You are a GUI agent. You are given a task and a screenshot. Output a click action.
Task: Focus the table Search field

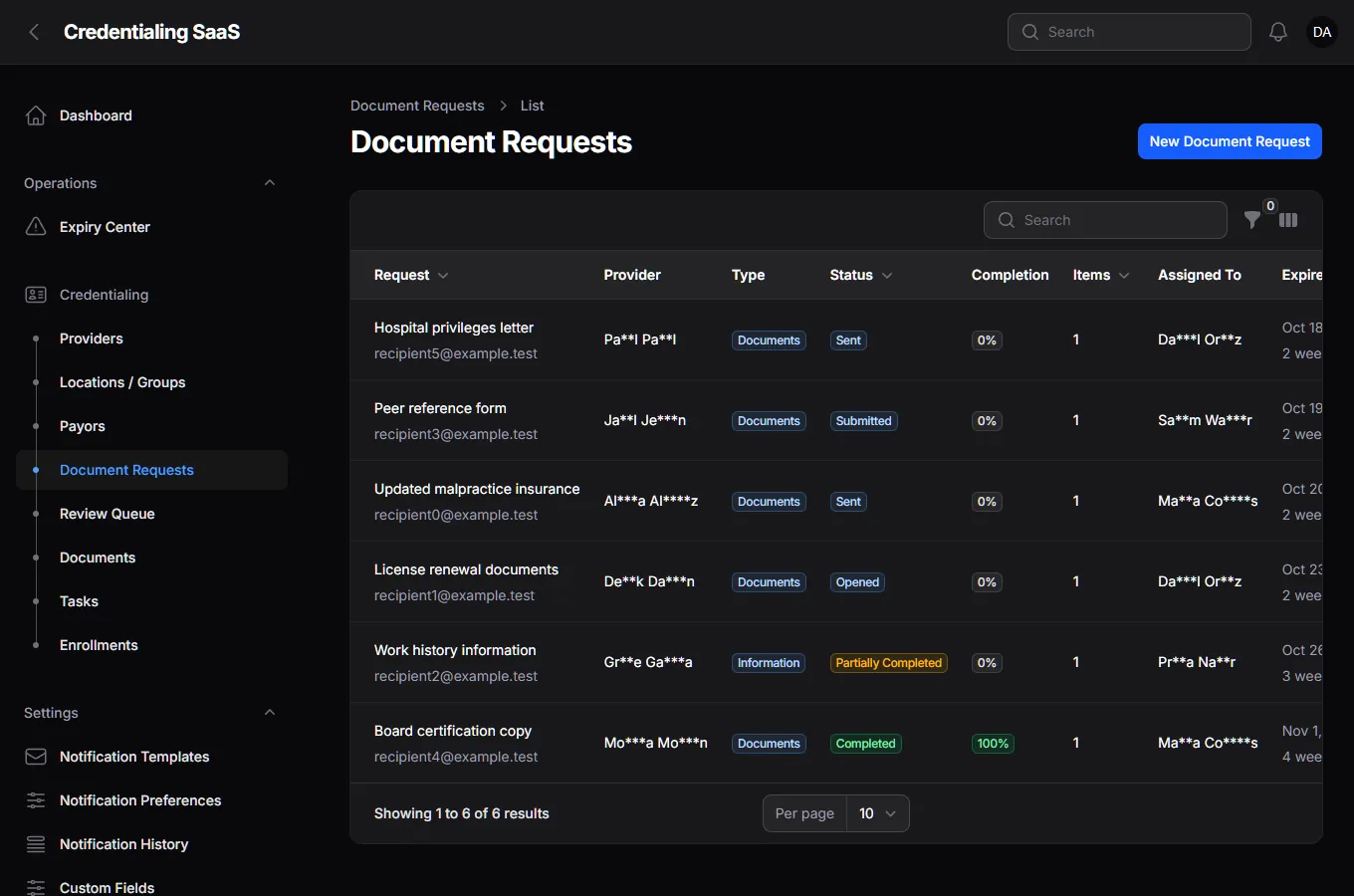(x=1105, y=220)
